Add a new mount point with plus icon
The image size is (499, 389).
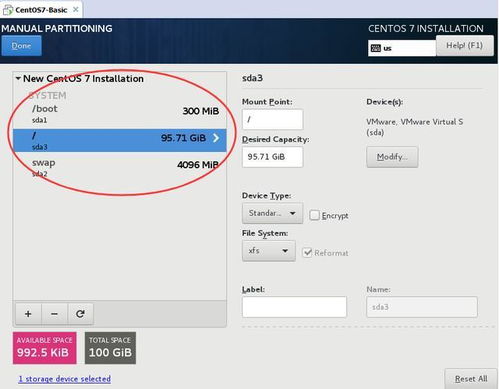pyautogui.click(x=28, y=314)
